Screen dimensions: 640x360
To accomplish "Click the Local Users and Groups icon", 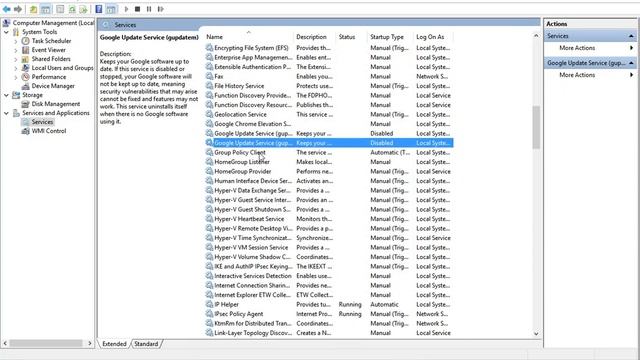I will [25, 68].
